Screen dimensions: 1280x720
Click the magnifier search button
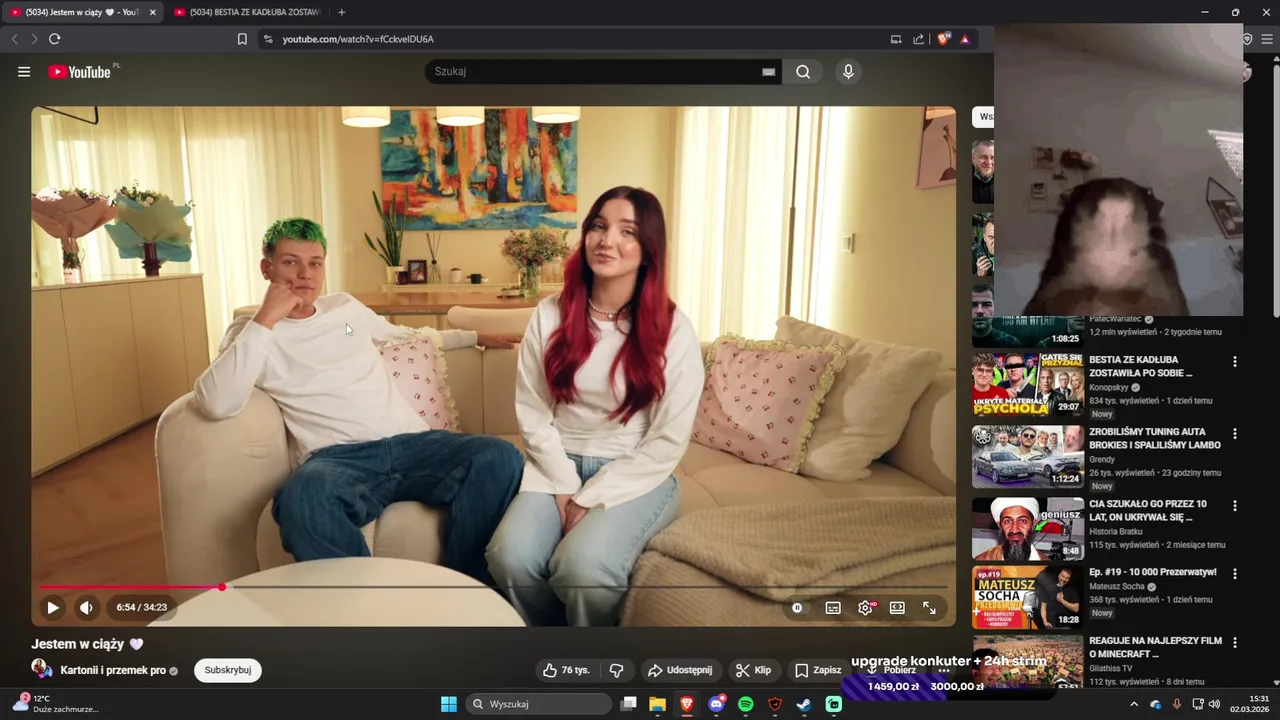[x=803, y=72]
